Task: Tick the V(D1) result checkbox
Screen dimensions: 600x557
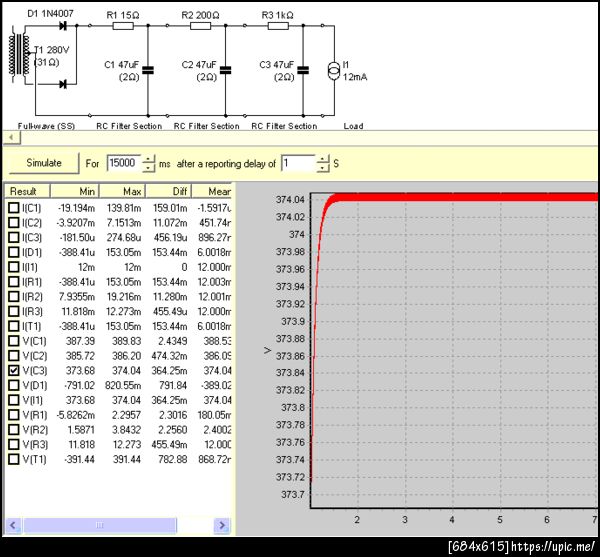Action: (x=14, y=385)
